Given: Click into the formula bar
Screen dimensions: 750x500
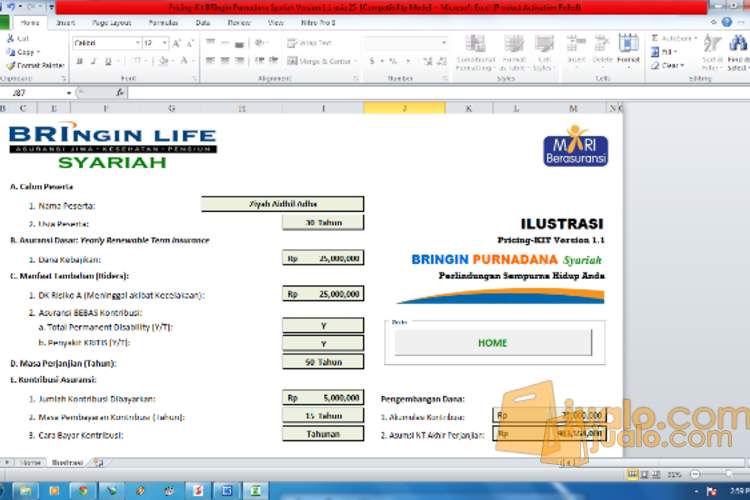Looking at the screenshot, I should 438,93.
